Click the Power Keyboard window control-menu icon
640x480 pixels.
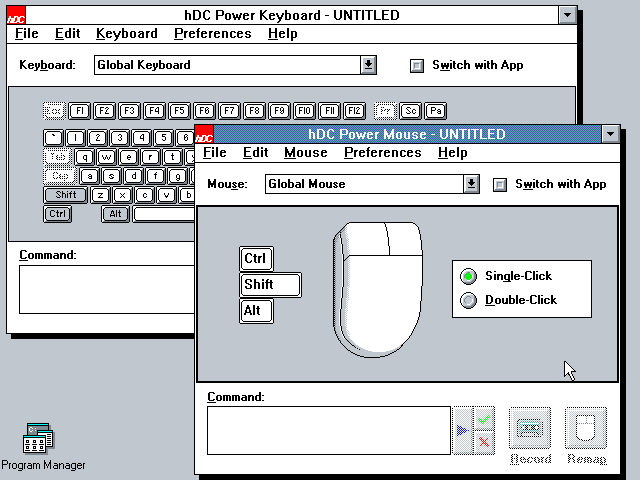click(16, 15)
